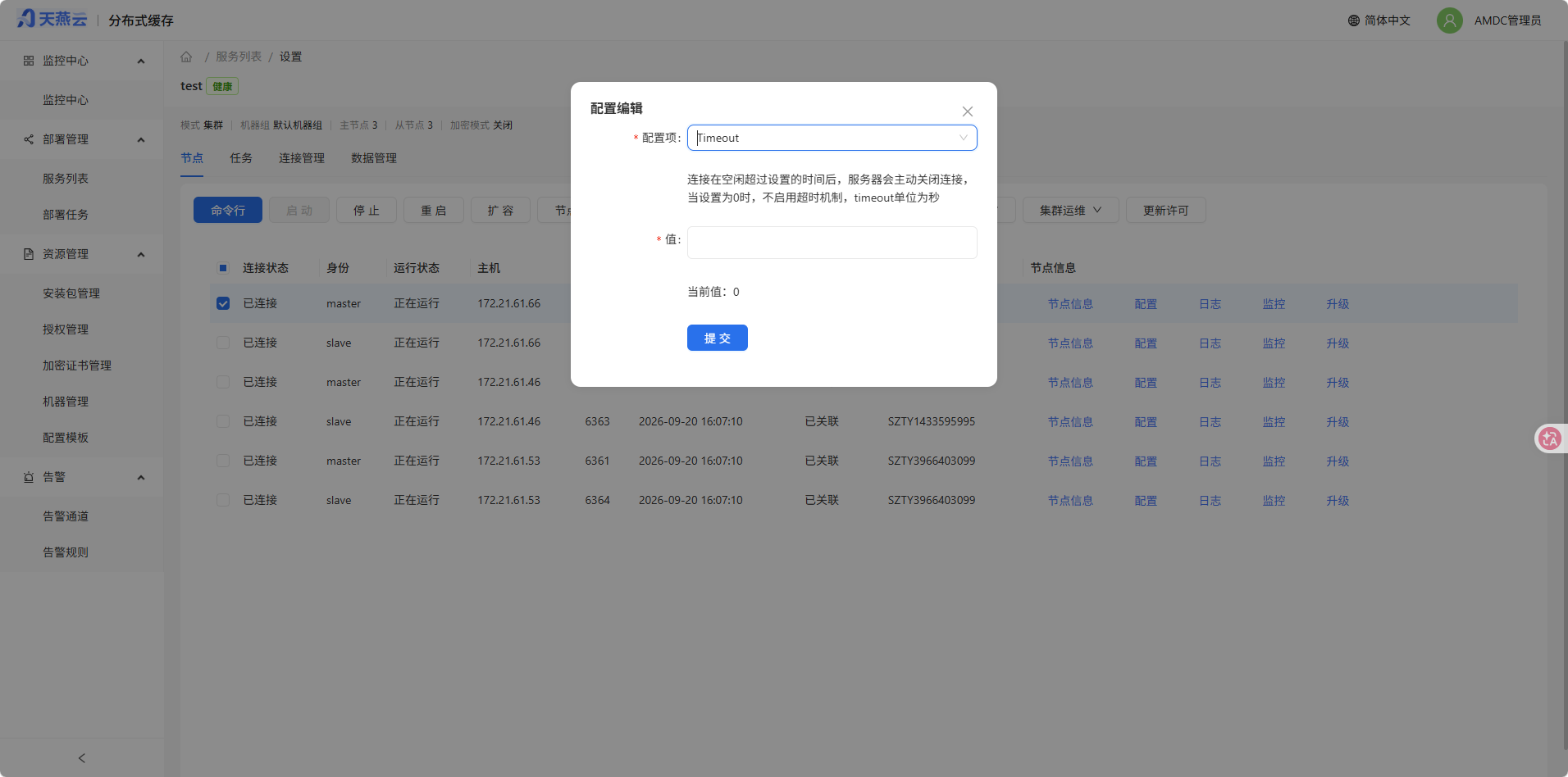The width and height of the screenshot is (1568, 777).
Task: Select the 节点 tab
Action: click(192, 158)
